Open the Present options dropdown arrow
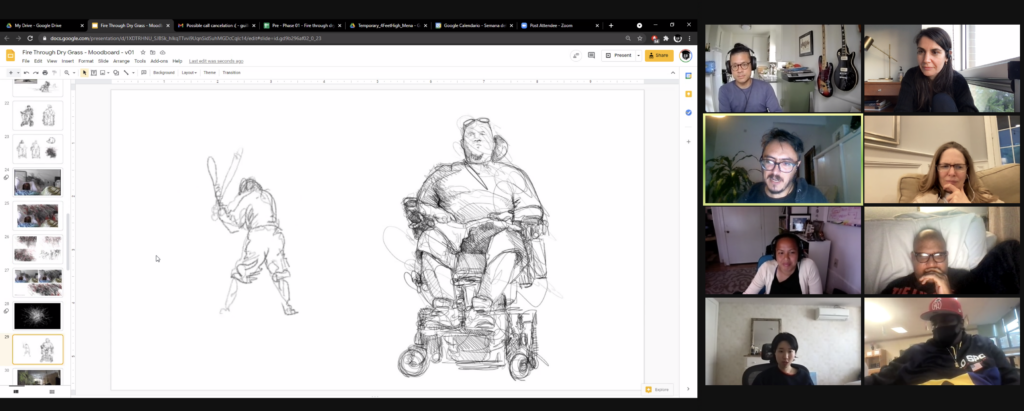The height and width of the screenshot is (411, 1024). (x=636, y=55)
